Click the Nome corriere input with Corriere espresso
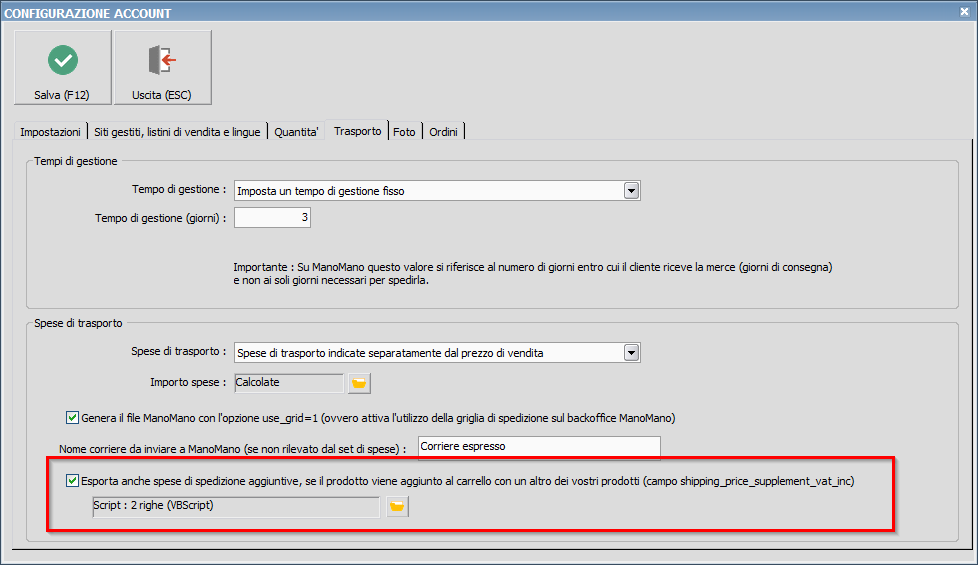This screenshot has width=978, height=565. pyautogui.click(x=539, y=447)
